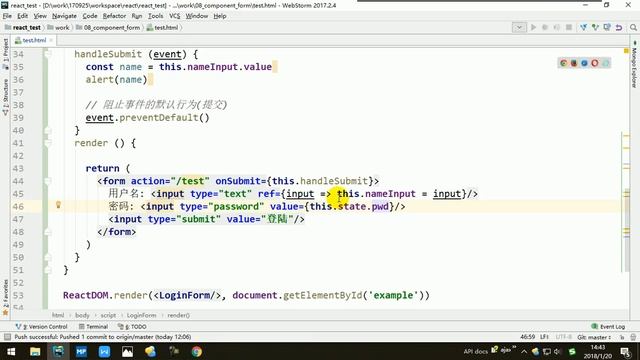Open Event Log panel
The width and height of the screenshot is (640, 360).
coord(608,327)
